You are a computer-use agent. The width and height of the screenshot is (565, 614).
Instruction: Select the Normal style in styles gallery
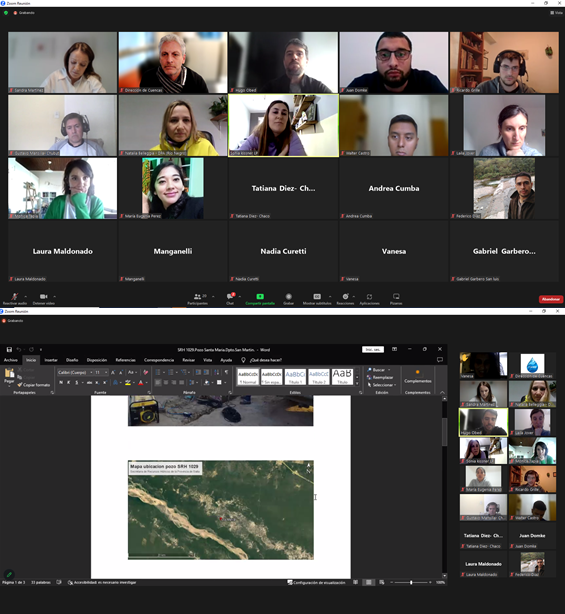click(248, 377)
